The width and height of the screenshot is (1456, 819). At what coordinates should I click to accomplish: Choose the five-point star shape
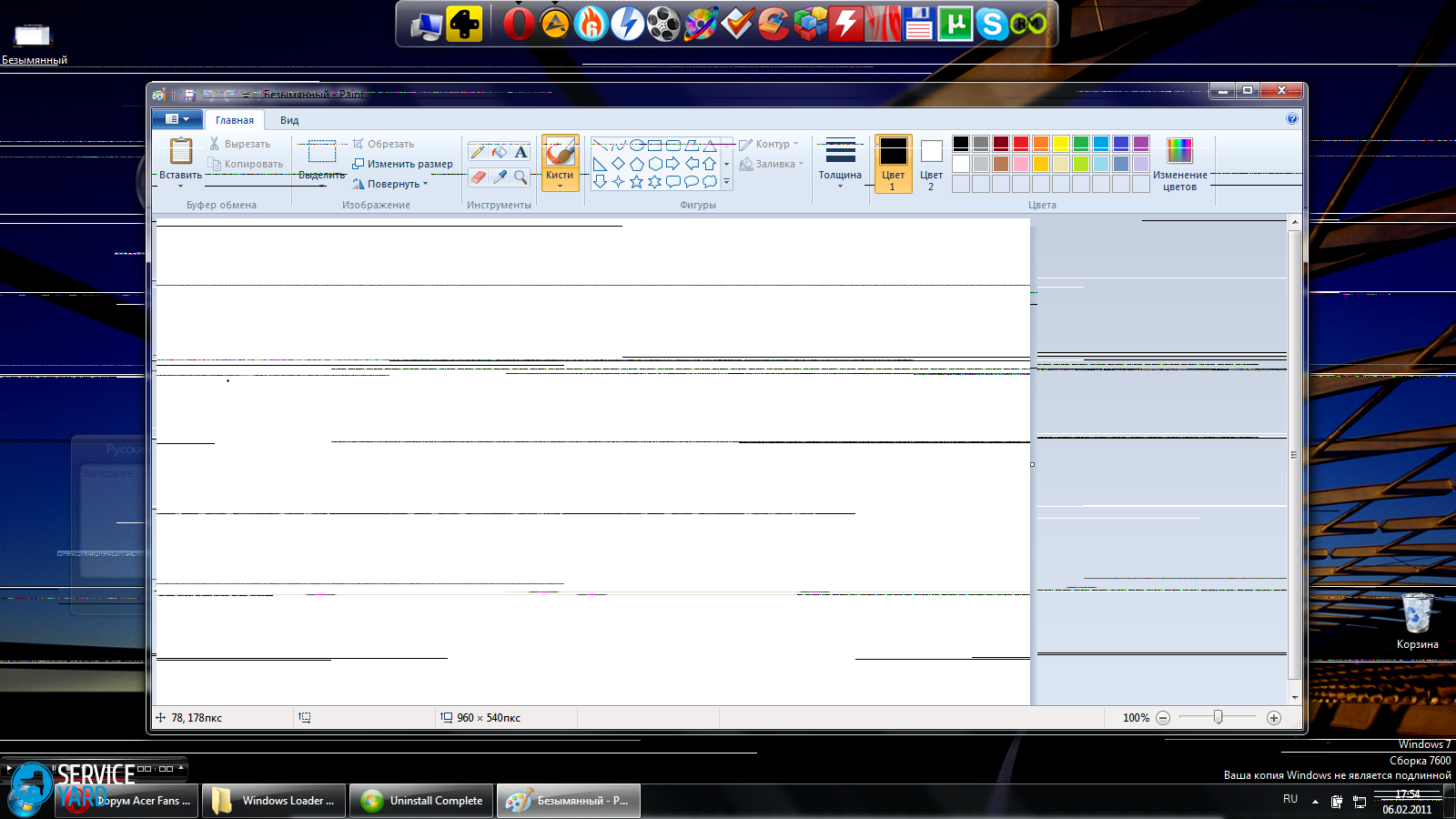coord(636,182)
